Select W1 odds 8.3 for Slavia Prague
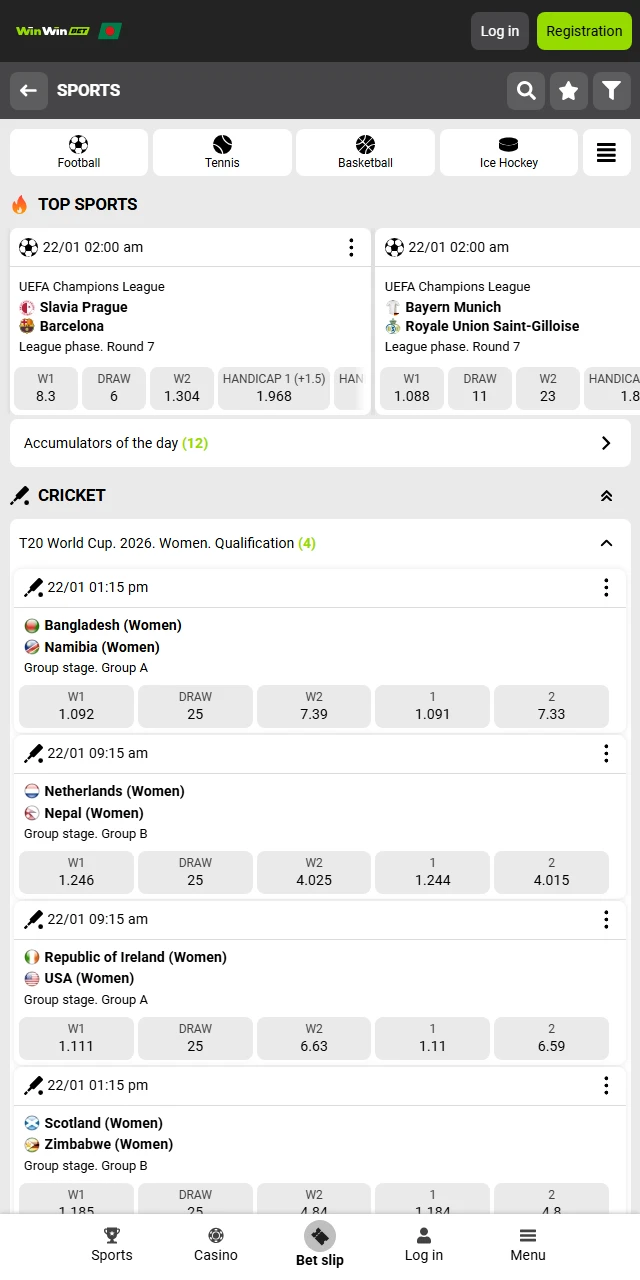The width and height of the screenshot is (640, 1280). [x=46, y=388]
